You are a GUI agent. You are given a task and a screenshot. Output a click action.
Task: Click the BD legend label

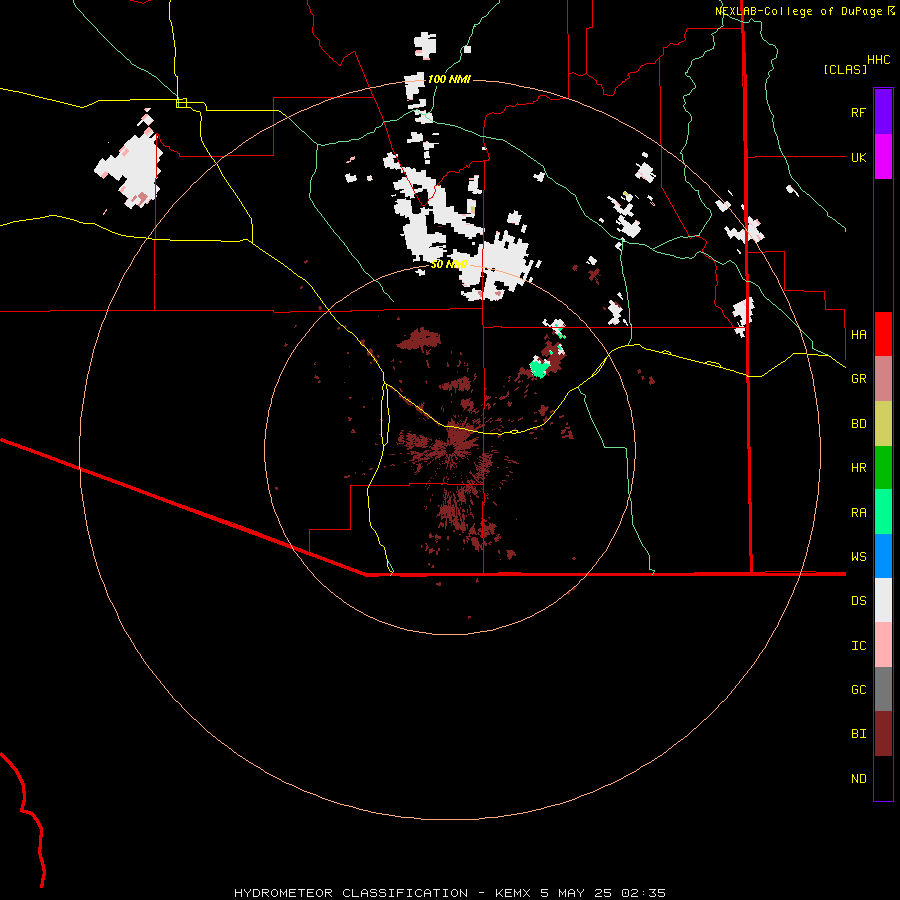pyautogui.click(x=858, y=424)
